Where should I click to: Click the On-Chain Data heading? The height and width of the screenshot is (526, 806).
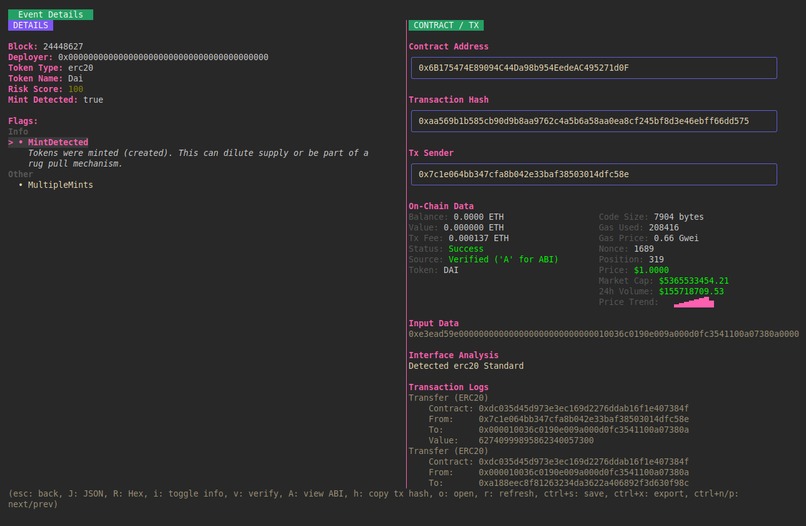point(441,206)
